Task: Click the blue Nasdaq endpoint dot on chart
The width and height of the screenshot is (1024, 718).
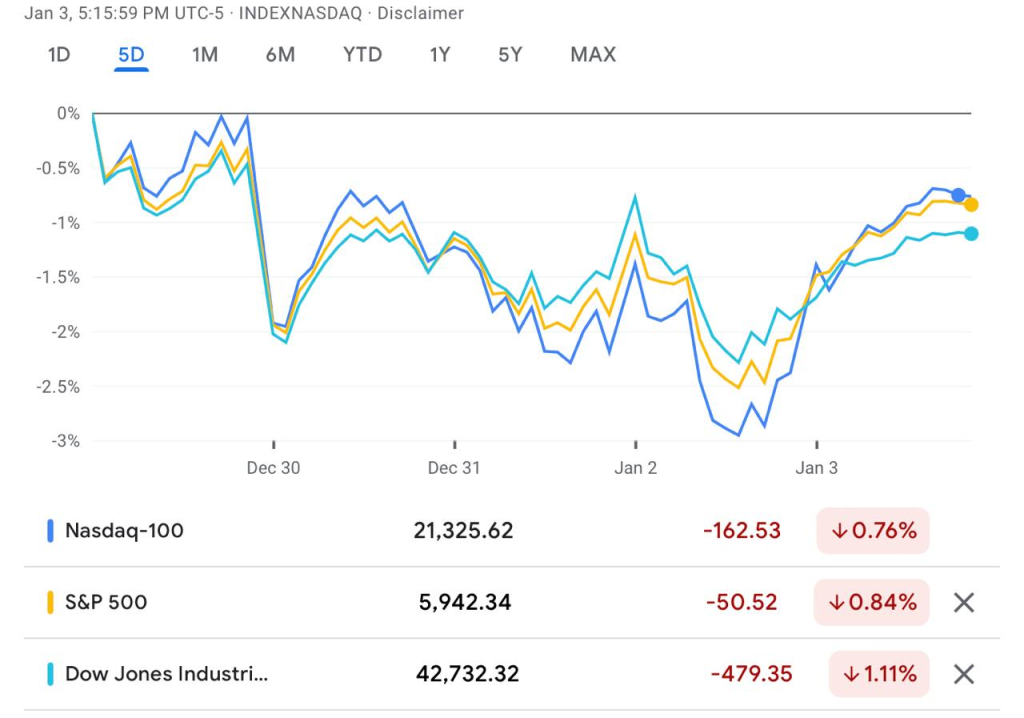Action: 958,195
